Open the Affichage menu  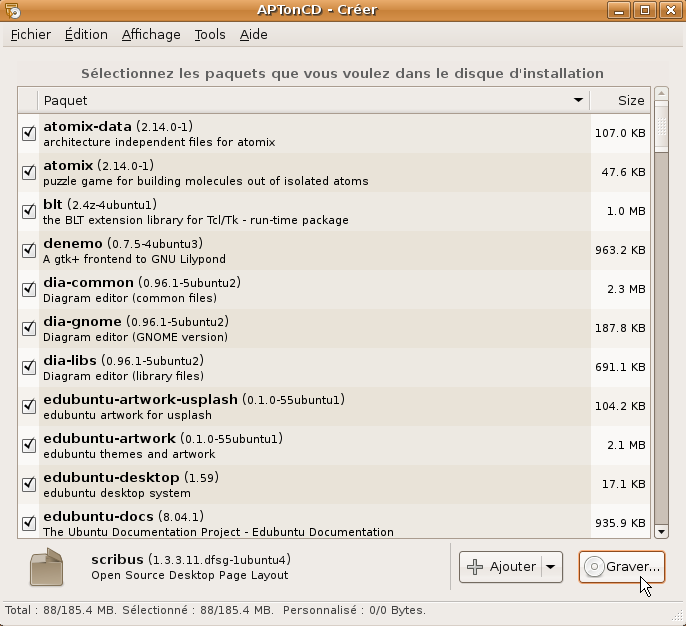pyautogui.click(x=151, y=35)
